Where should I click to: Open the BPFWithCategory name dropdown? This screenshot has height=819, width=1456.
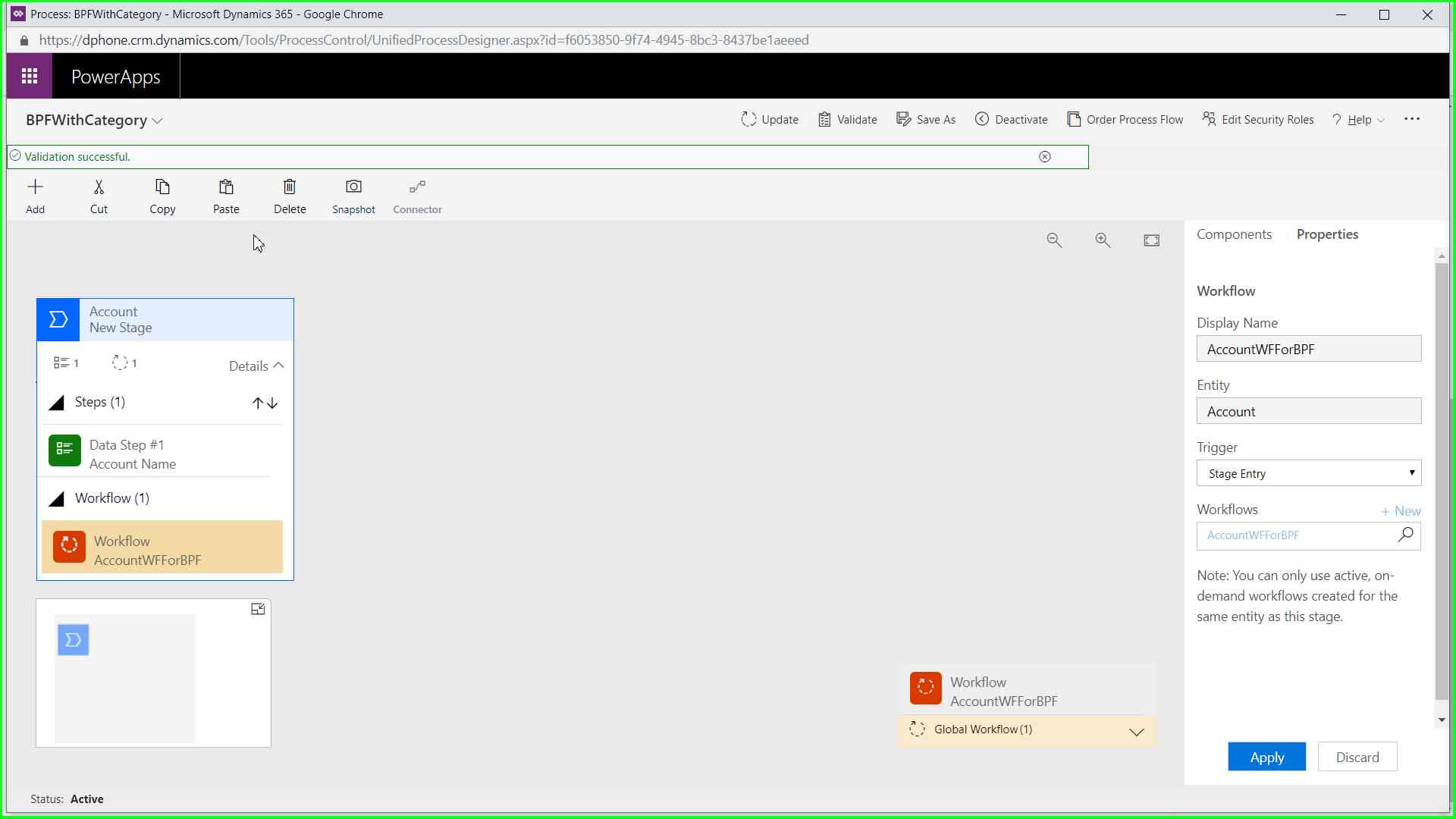click(x=158, y=121)
